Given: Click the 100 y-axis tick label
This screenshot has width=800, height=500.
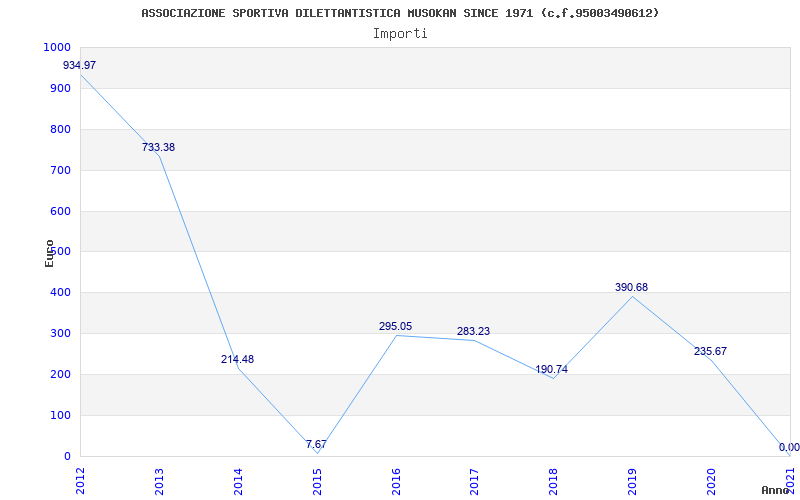Looking at the screenshot, I should click(x=60, y=415).
